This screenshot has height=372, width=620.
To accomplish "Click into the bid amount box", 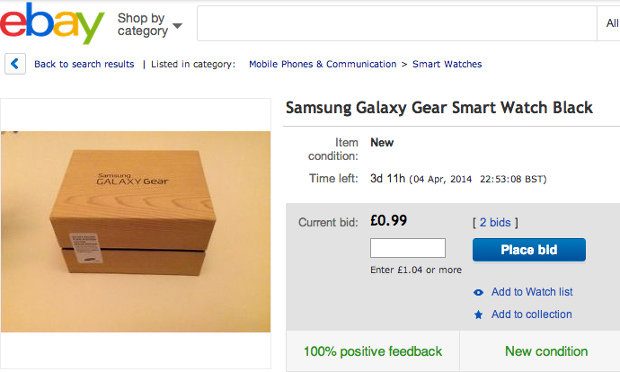I will (408, 248).
